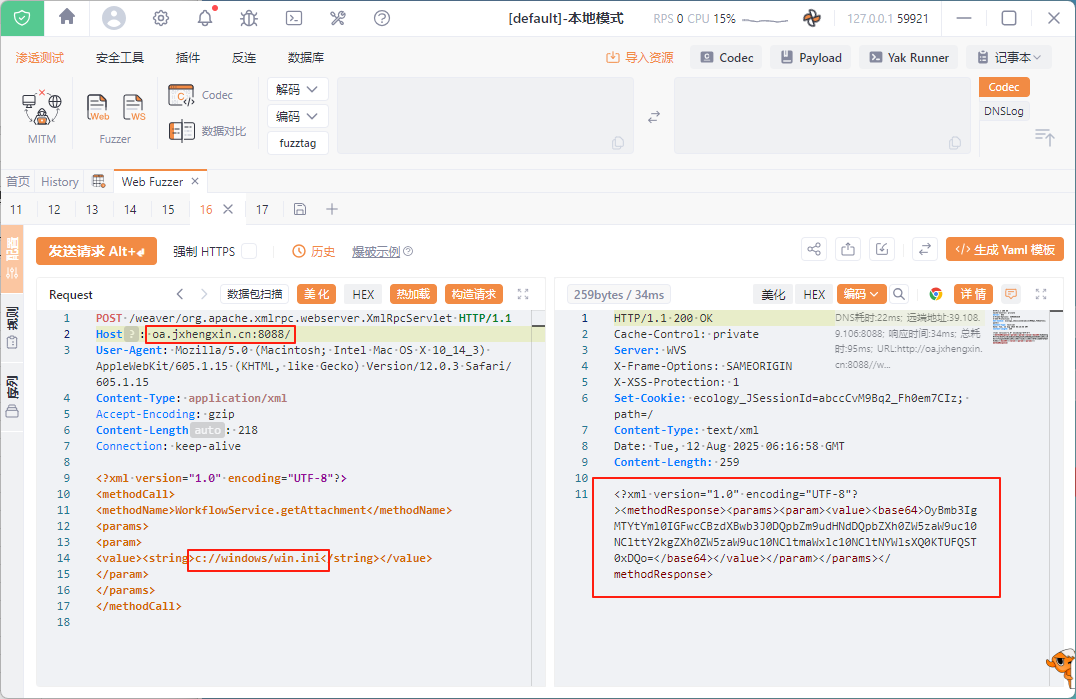
Task: Open the Web Fuzzer tool icon
Action: (97, 108)
